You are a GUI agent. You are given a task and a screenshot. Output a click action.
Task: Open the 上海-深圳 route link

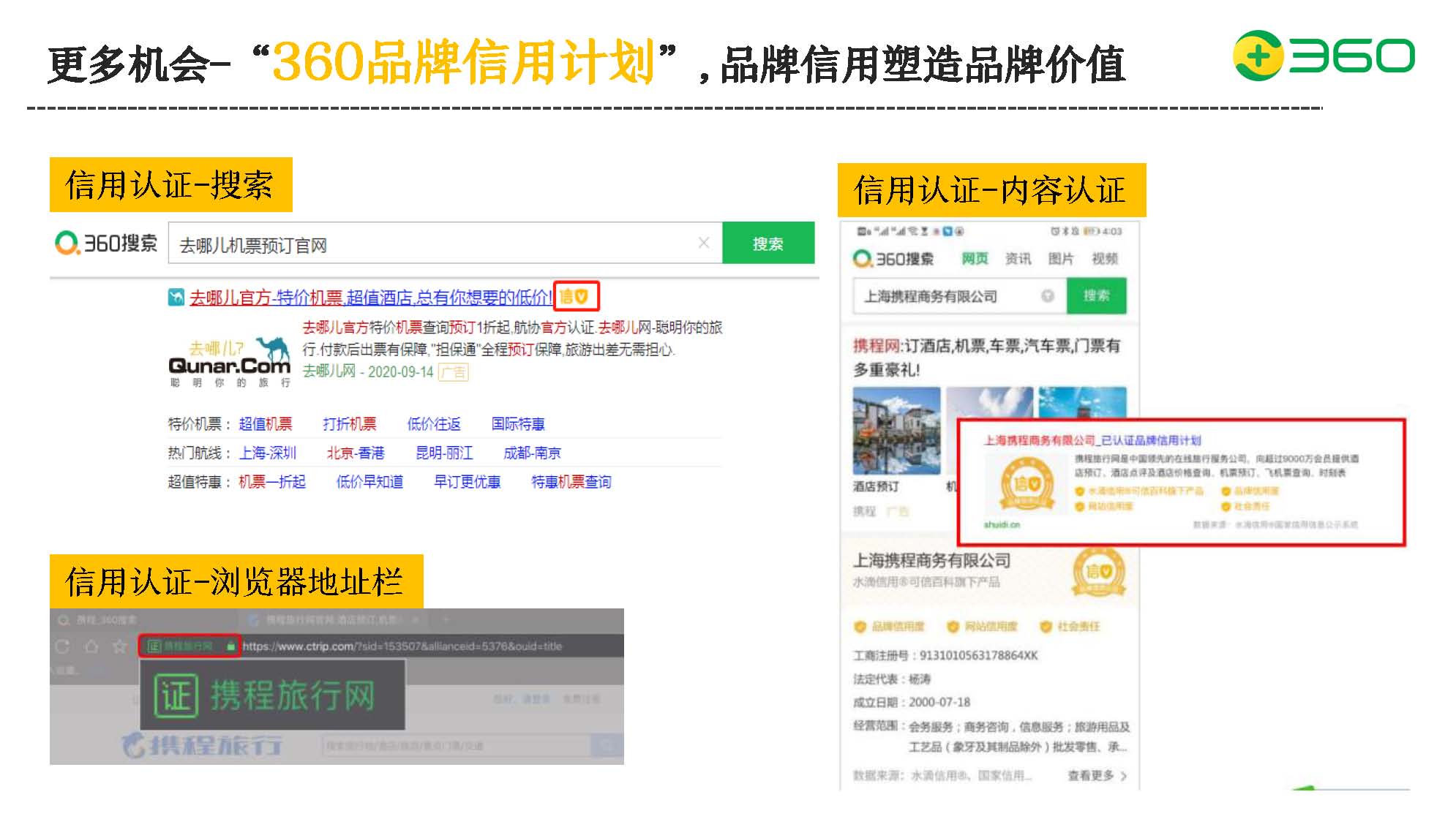(x=268, y=453)
